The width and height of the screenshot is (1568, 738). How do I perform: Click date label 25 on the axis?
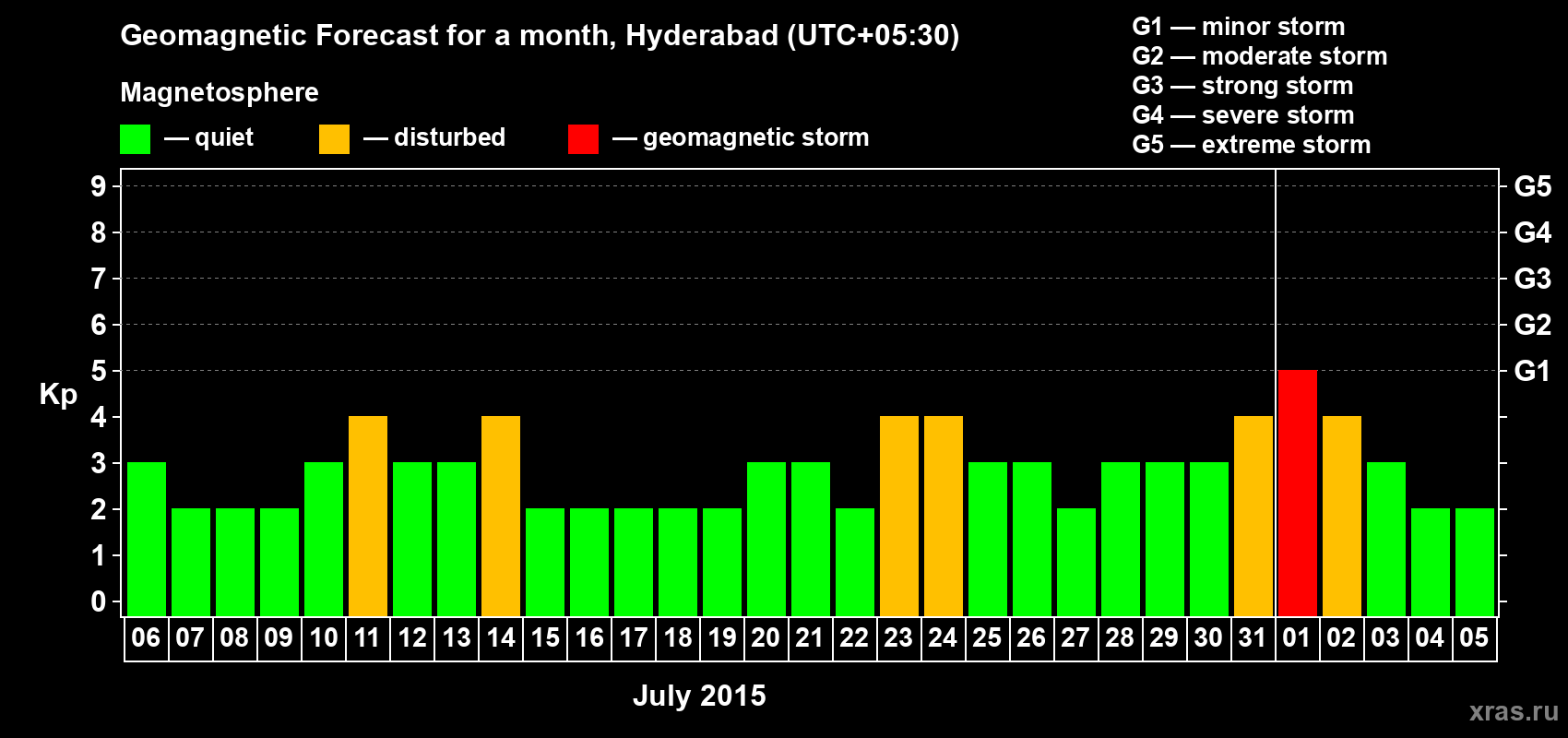[x=987, y=638]
